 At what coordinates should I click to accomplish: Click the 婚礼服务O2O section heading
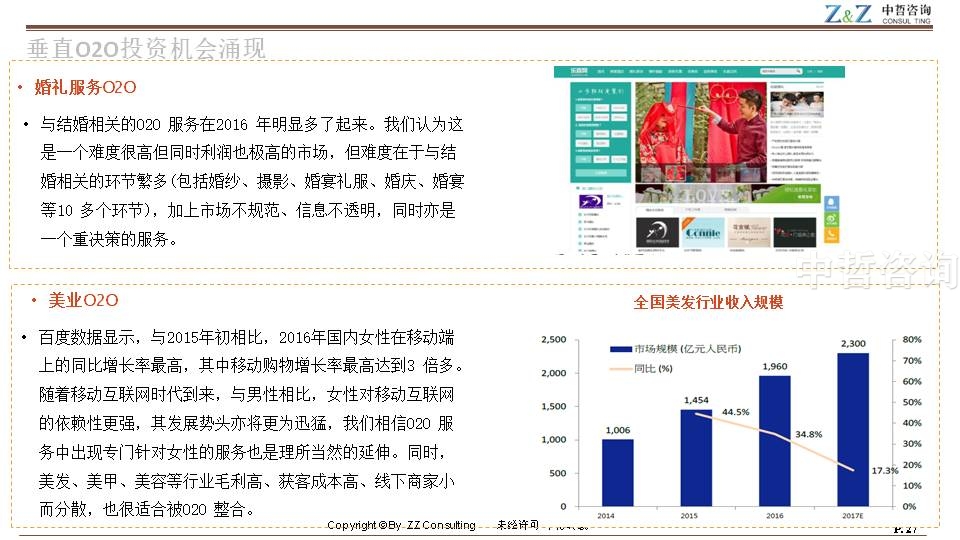[x=85, y=87]
